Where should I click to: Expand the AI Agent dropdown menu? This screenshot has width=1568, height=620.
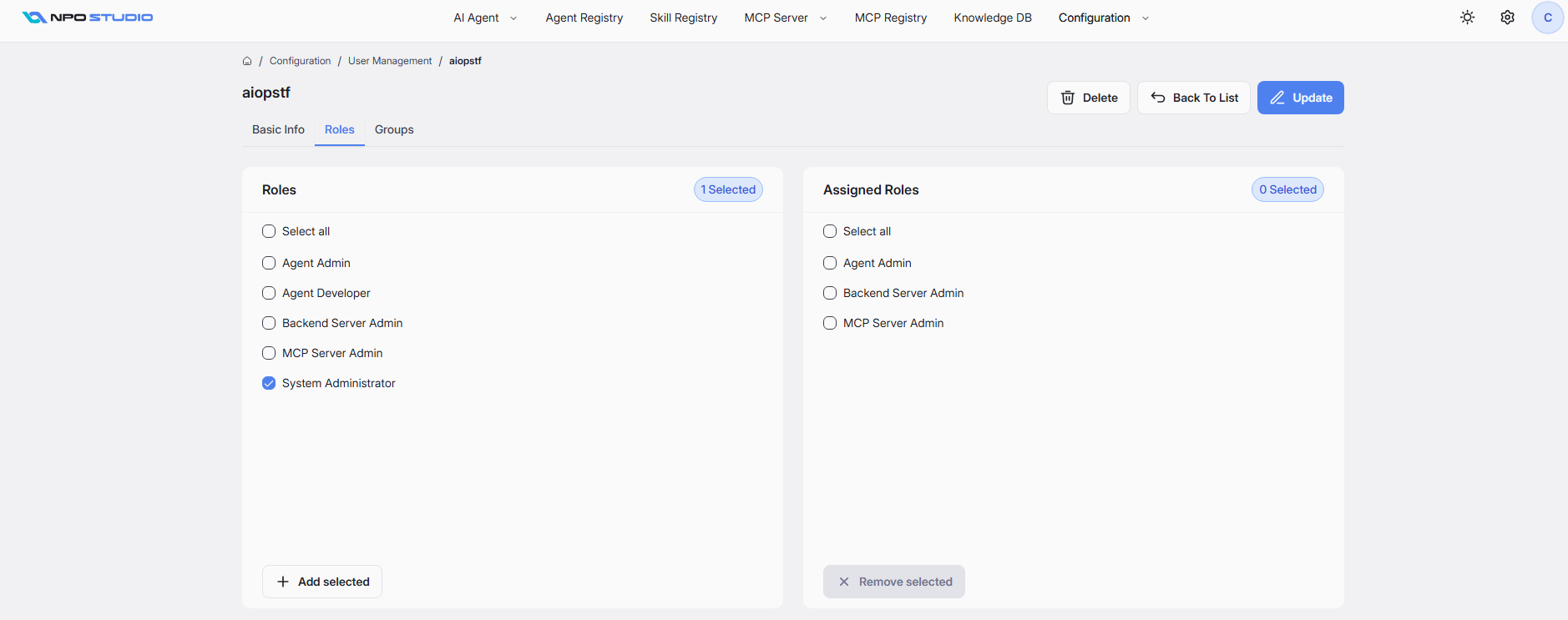[x=485, y=18]
